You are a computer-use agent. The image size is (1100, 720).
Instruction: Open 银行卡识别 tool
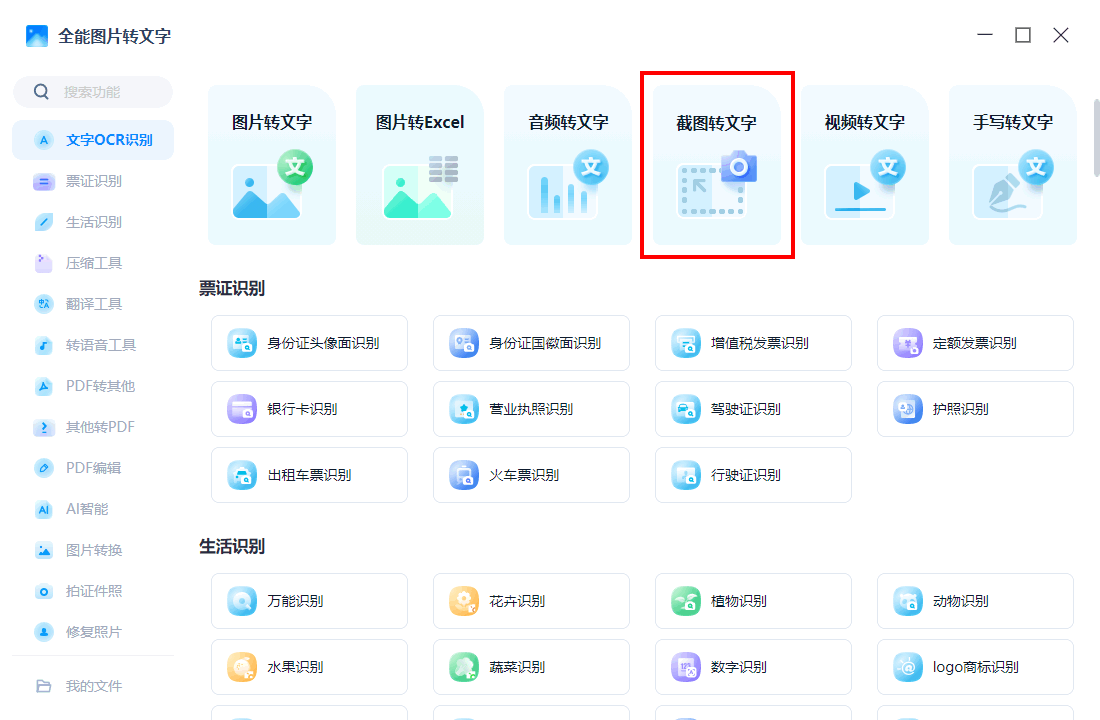point(309,409)
